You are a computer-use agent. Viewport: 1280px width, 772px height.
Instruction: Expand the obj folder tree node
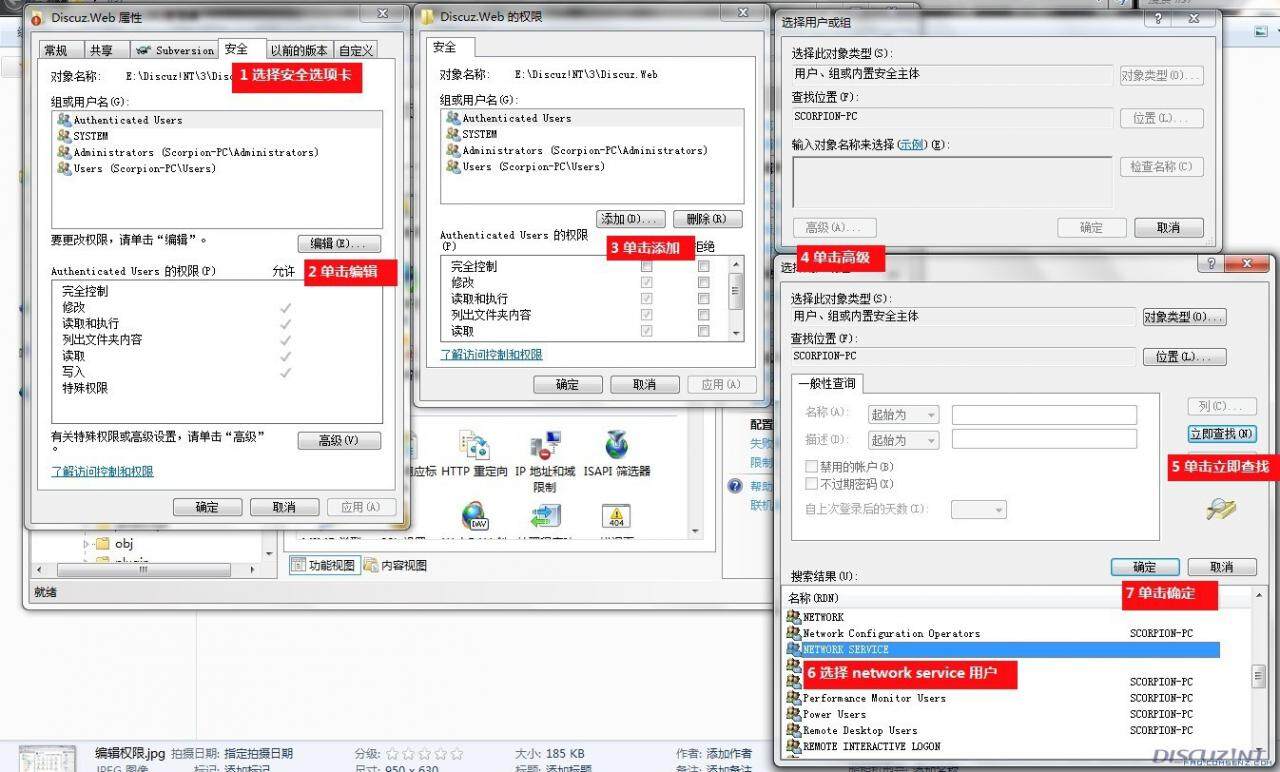point(86,544)
